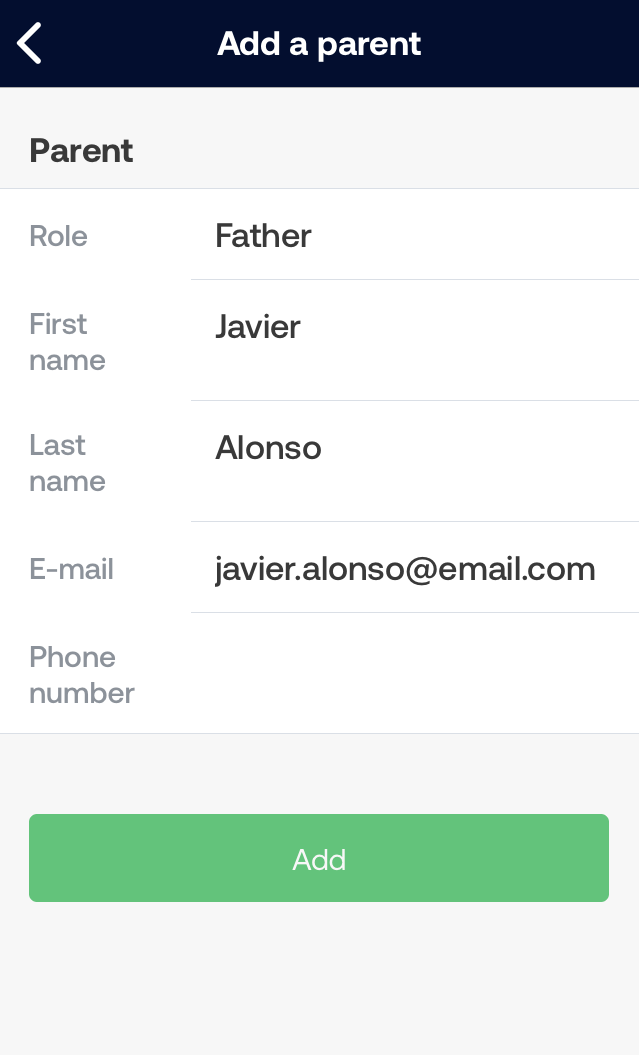Click the First name field containing Javier
Image resolution: width=639 pixels, height=1055 pixels.
tap(414, 340)
